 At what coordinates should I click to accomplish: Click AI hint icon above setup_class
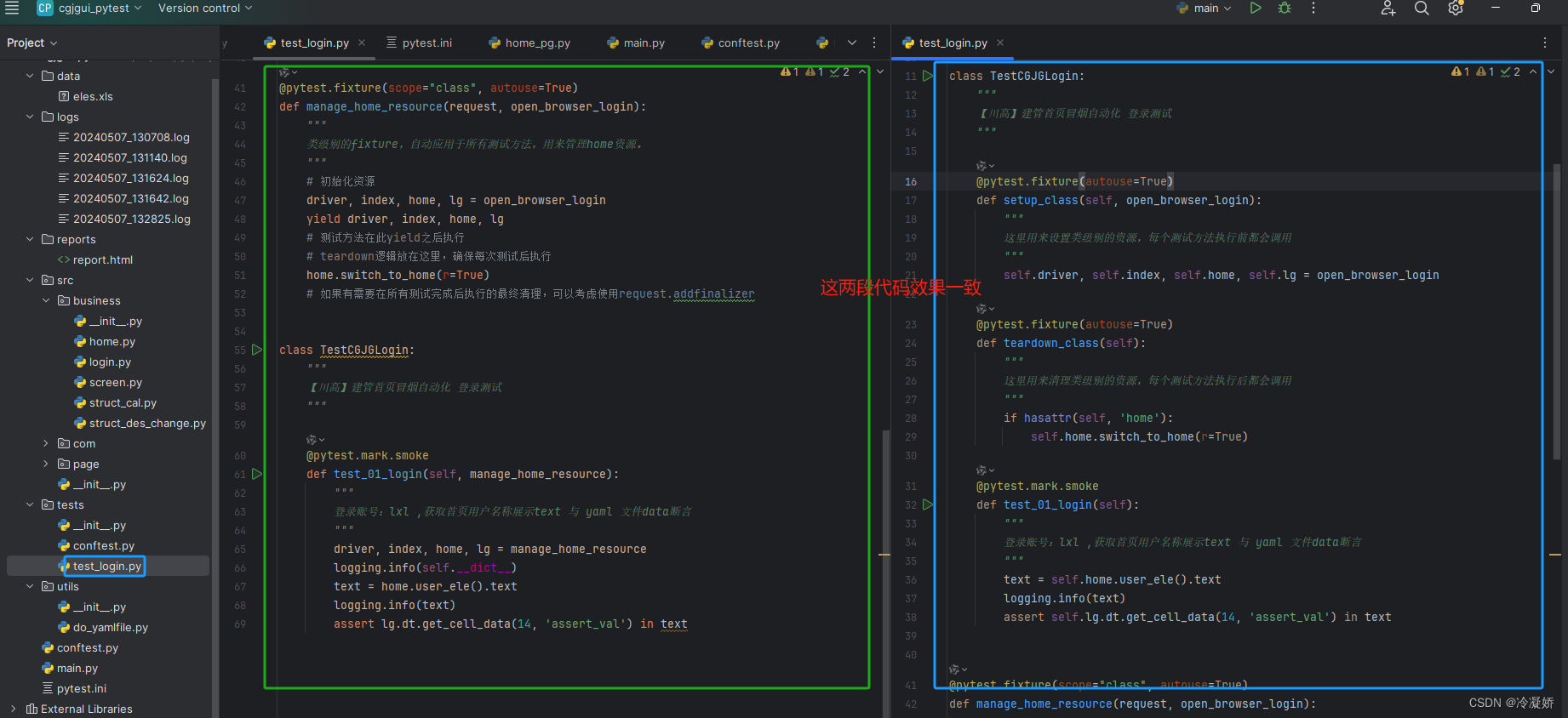tap(985, 166)
